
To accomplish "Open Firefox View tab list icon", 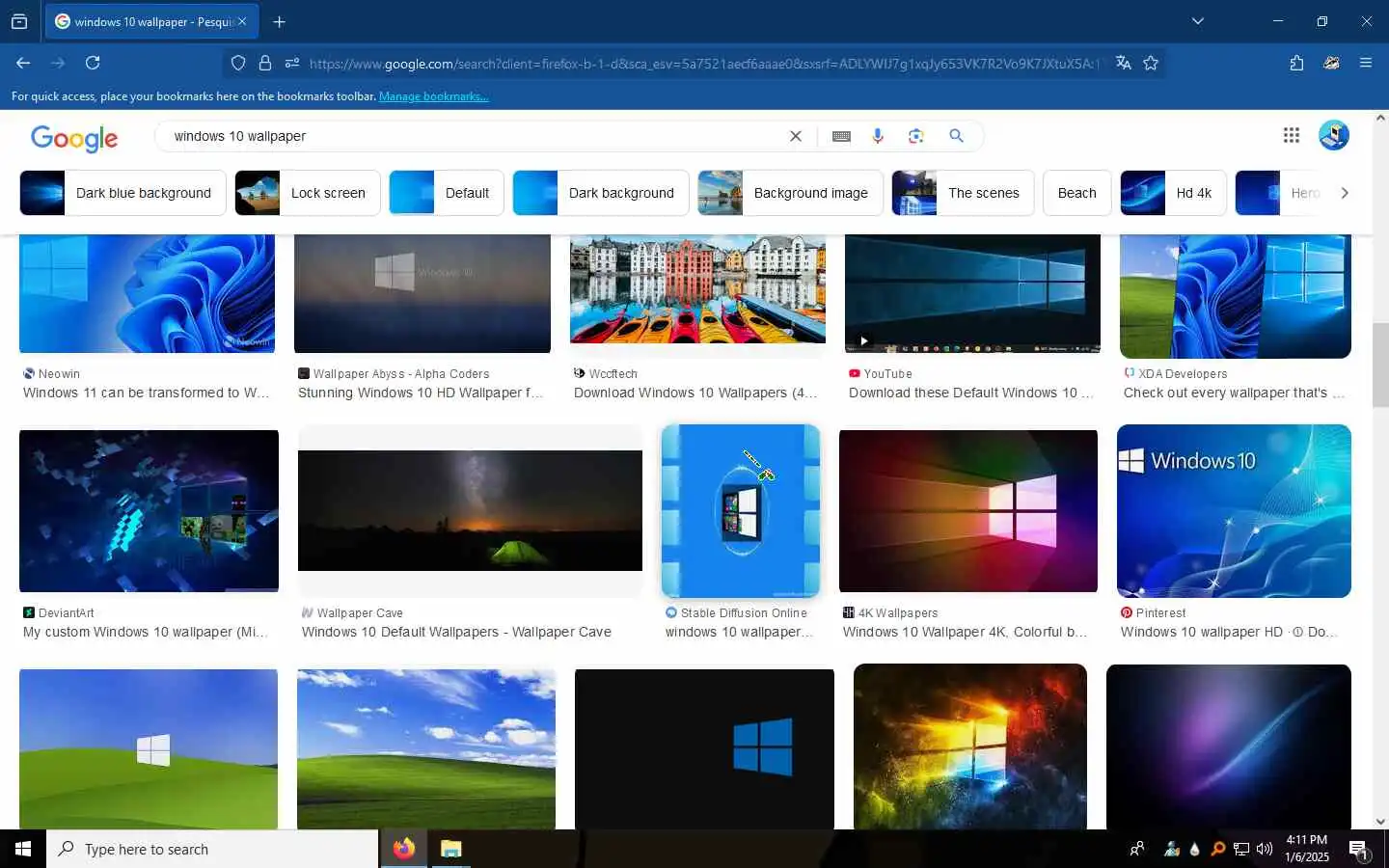I will point(19,21).
